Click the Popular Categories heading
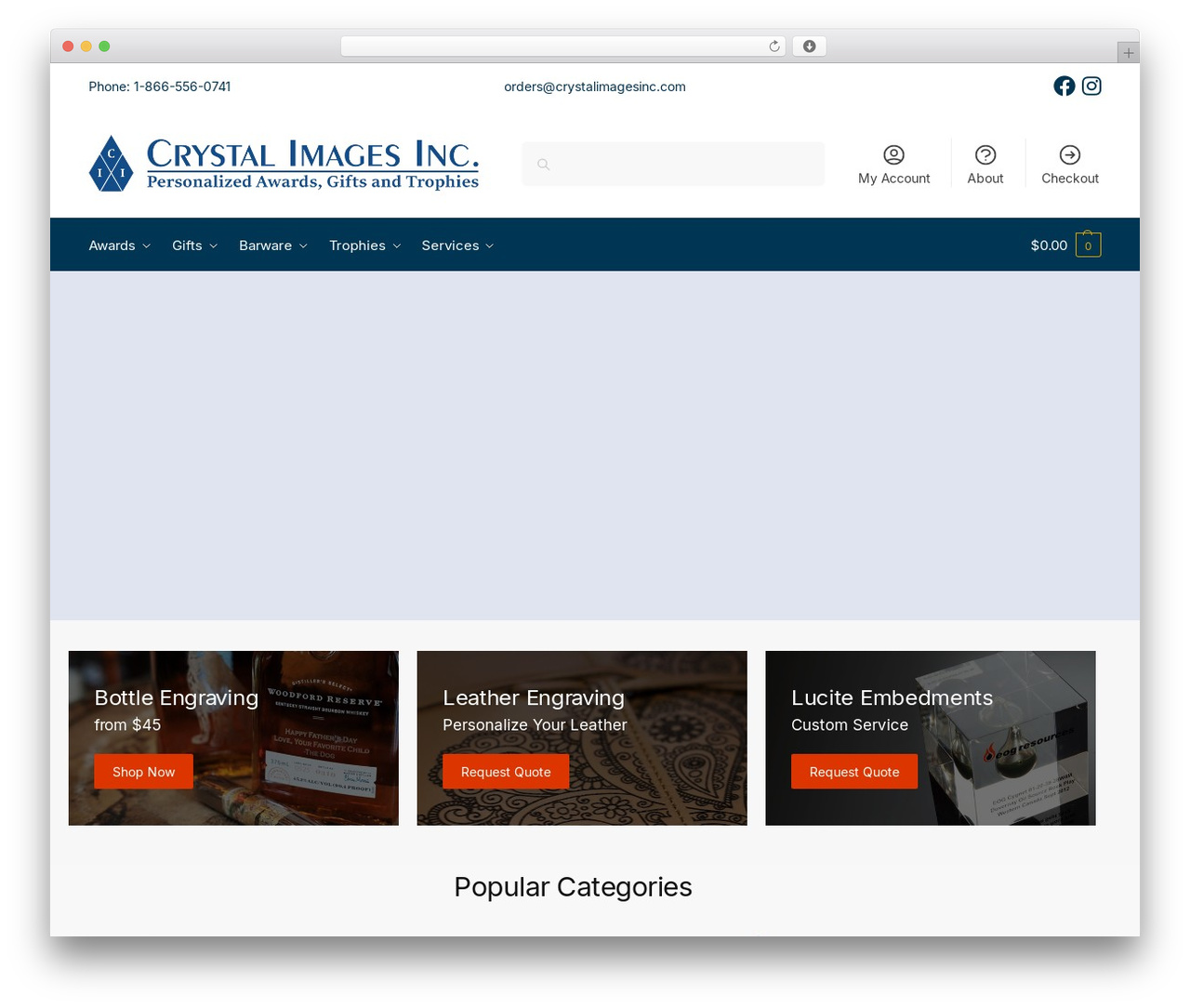 (573, 887)
